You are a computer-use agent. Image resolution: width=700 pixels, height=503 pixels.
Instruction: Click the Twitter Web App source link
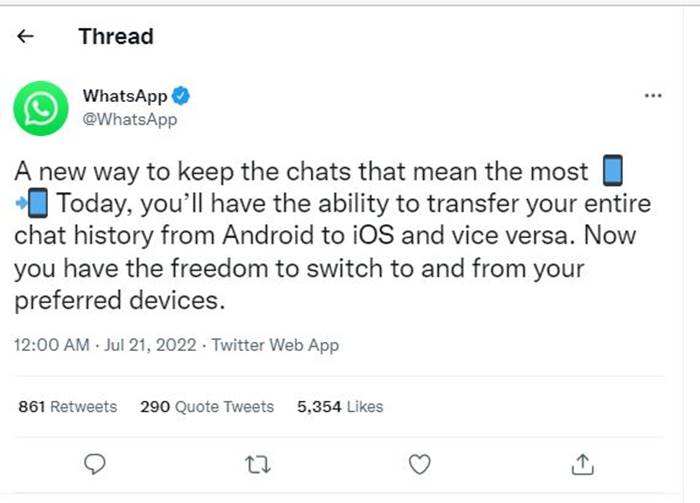tap(276, 345)
